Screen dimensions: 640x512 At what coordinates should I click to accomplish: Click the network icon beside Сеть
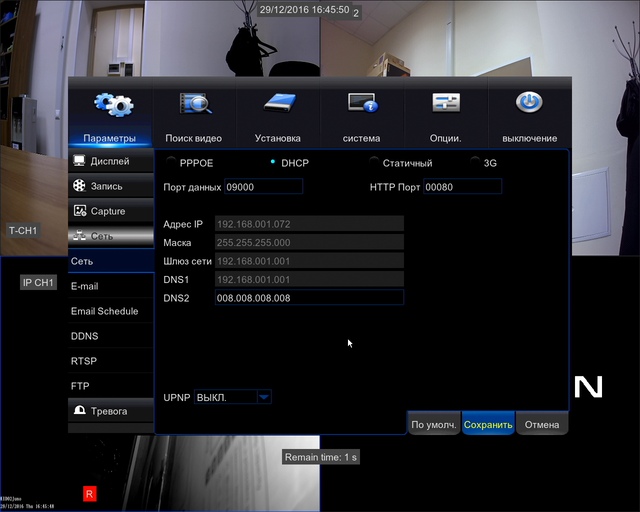point(79,235)
